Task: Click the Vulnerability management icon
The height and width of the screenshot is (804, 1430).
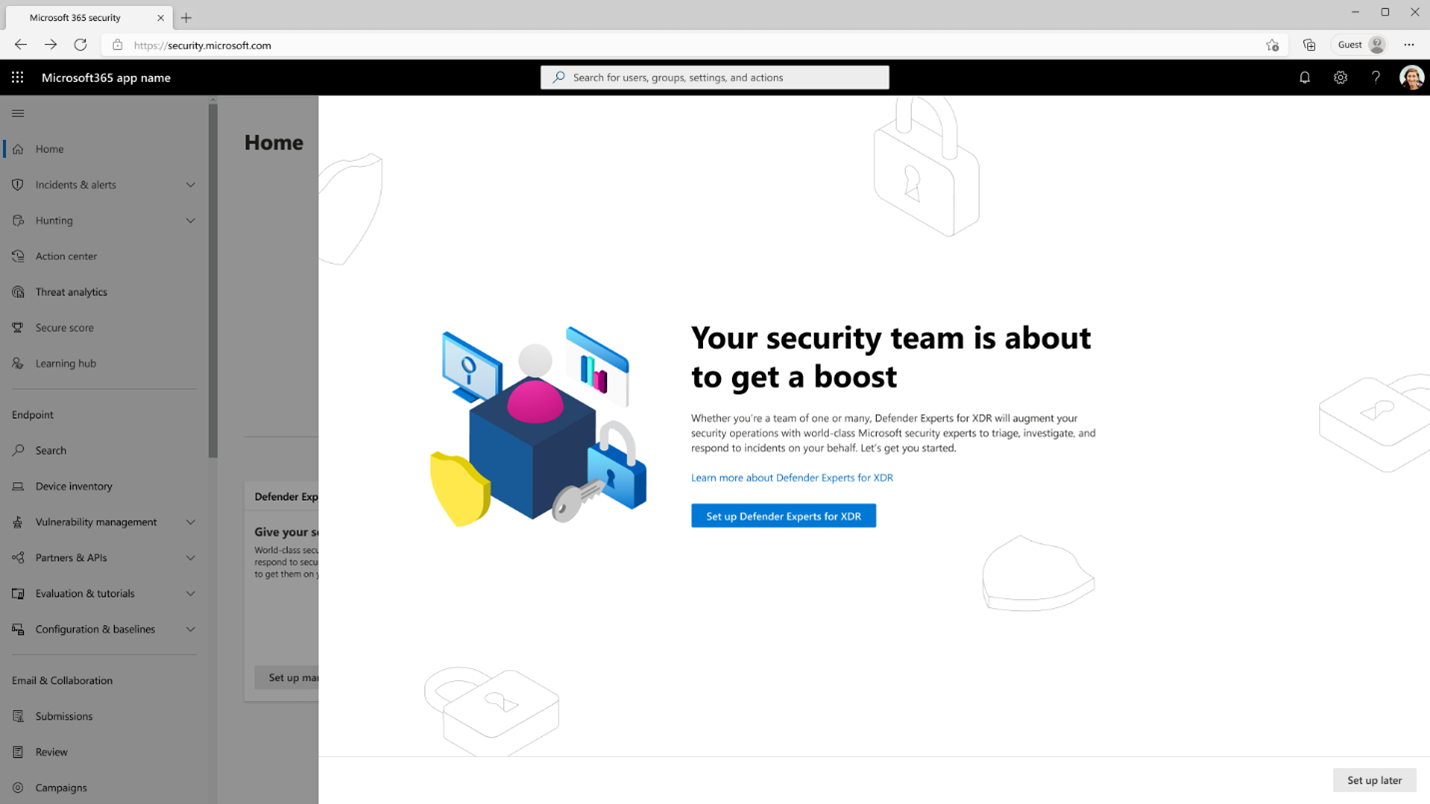Action: pos(18,522)
